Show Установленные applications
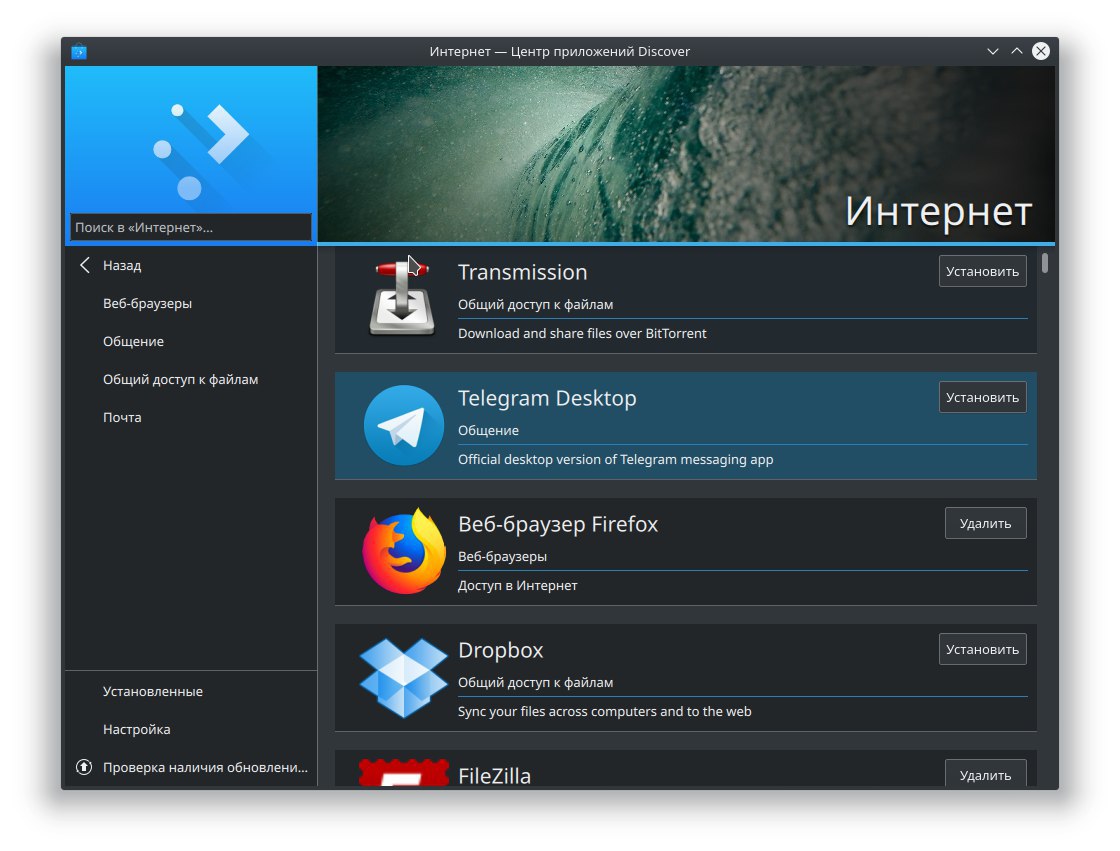 [x=191, y=691]
